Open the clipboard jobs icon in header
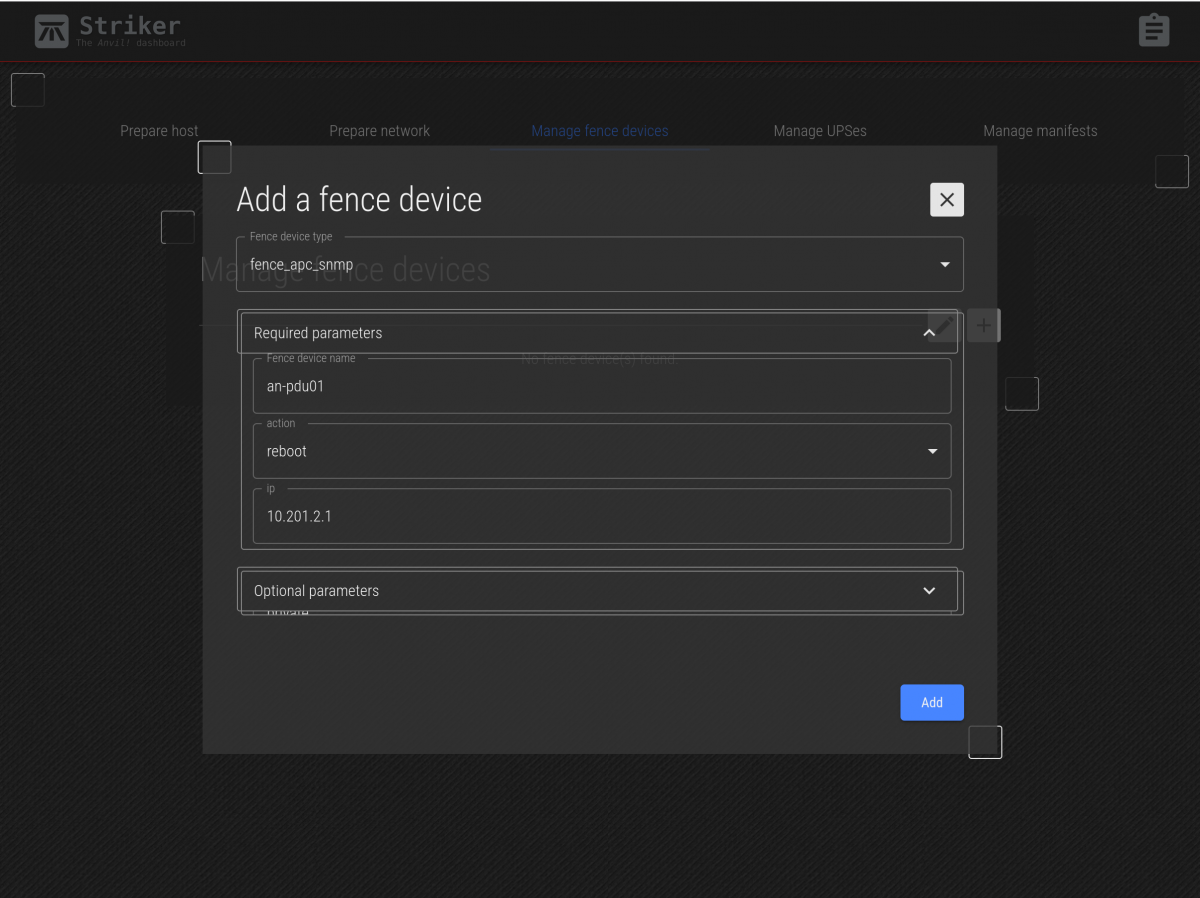 (x=1153, y=30)
